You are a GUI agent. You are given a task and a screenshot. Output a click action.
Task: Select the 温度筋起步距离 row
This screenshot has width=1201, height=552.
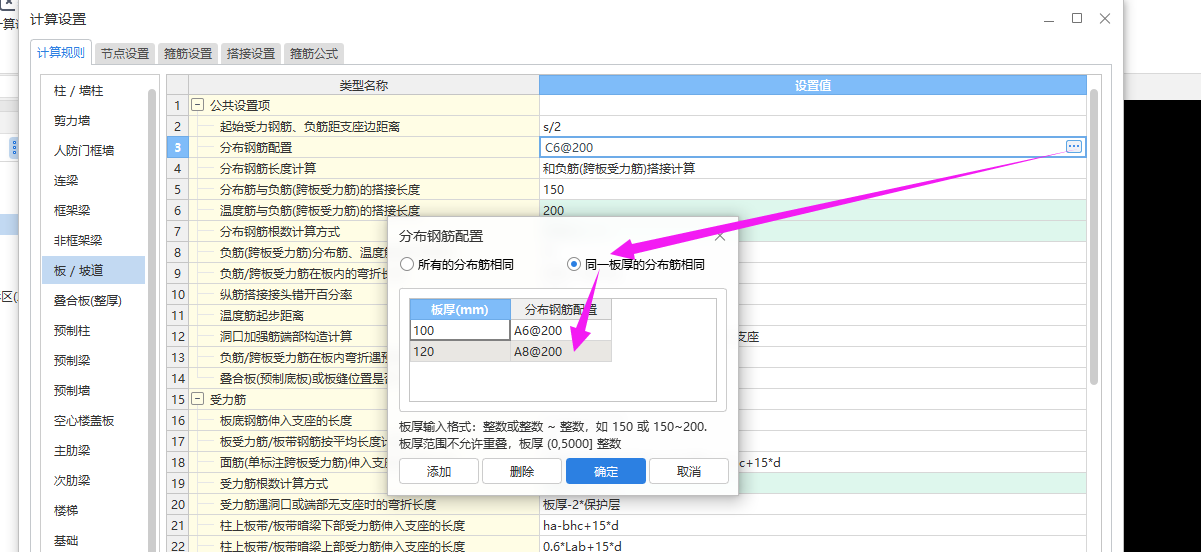pos(288,315)
